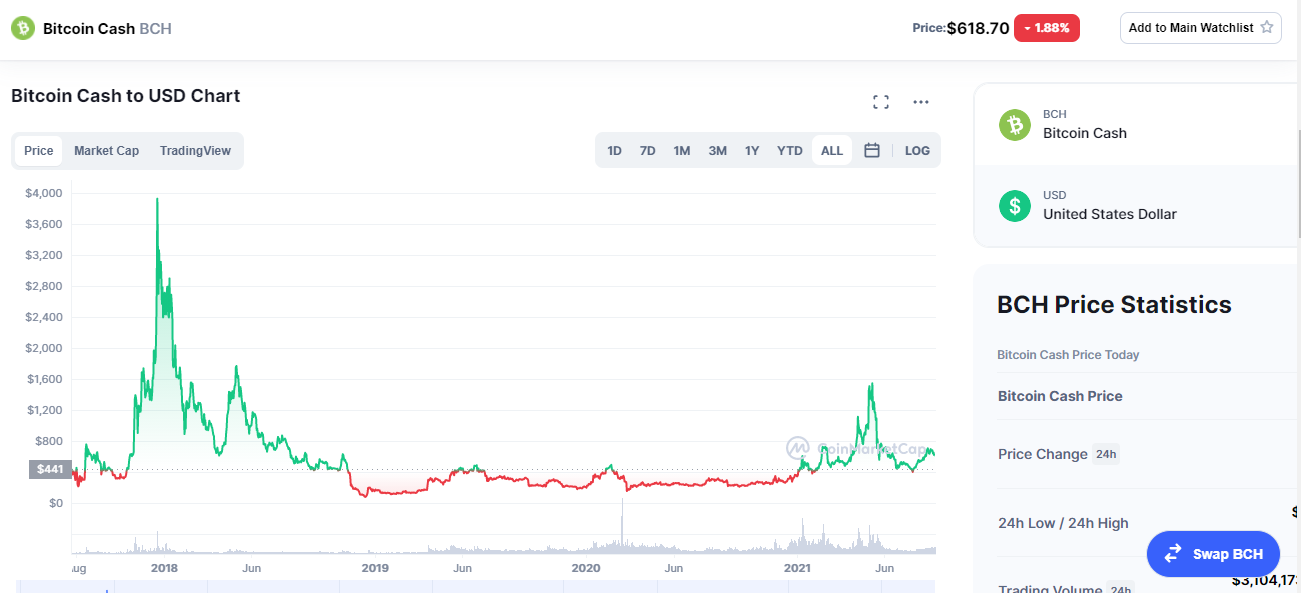Switch to the Market Cap tab
Screen dimensions: 1301x593
click(106, 151)
